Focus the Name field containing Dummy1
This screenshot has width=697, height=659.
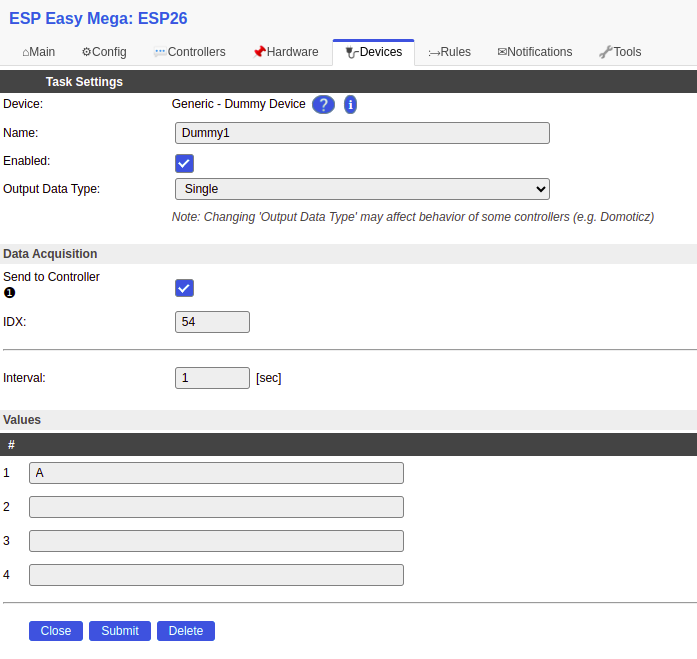tap(362, 133)
